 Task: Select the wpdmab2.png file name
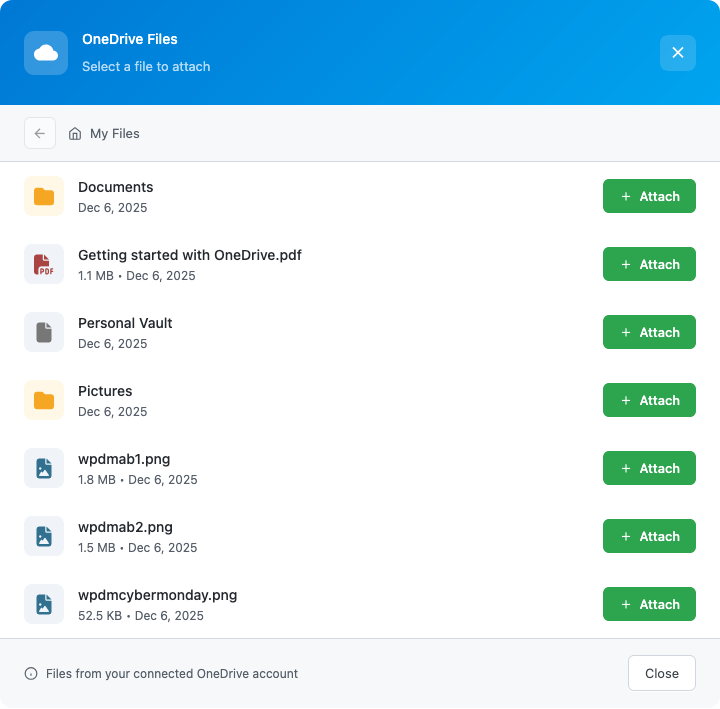pyautogui.click(x=125, y=527)
